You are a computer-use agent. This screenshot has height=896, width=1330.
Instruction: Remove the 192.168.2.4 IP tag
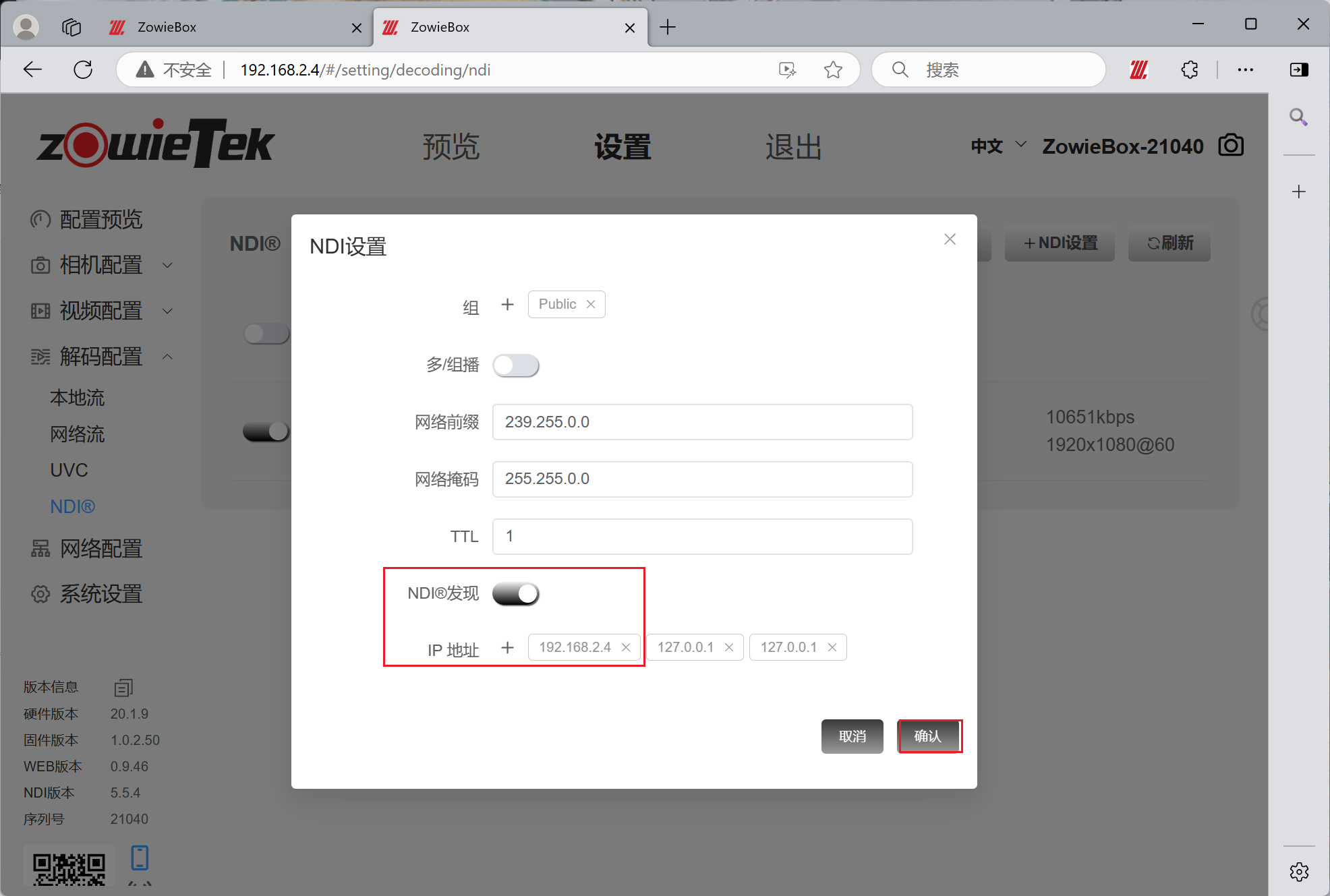coord(626,647)
